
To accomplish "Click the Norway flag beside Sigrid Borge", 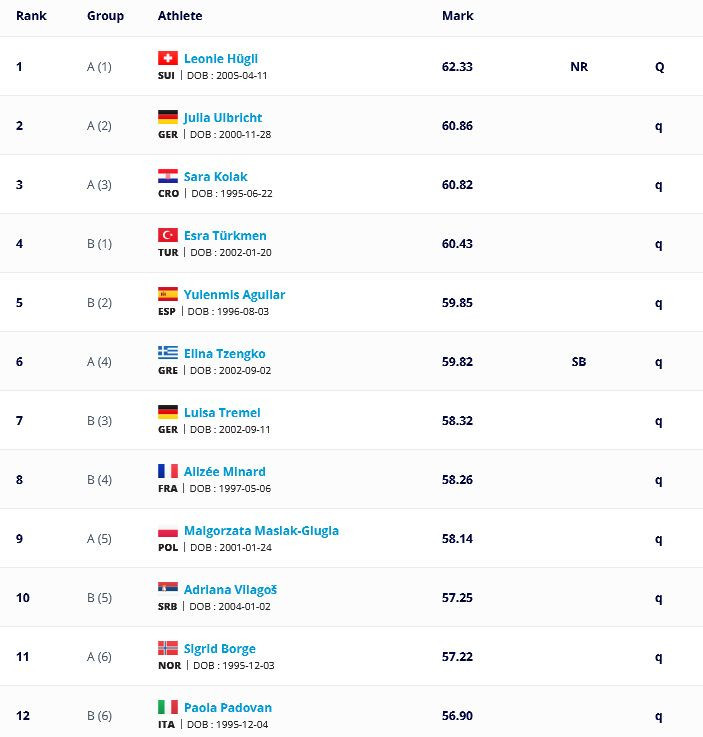I will click(x=168, y=648).
